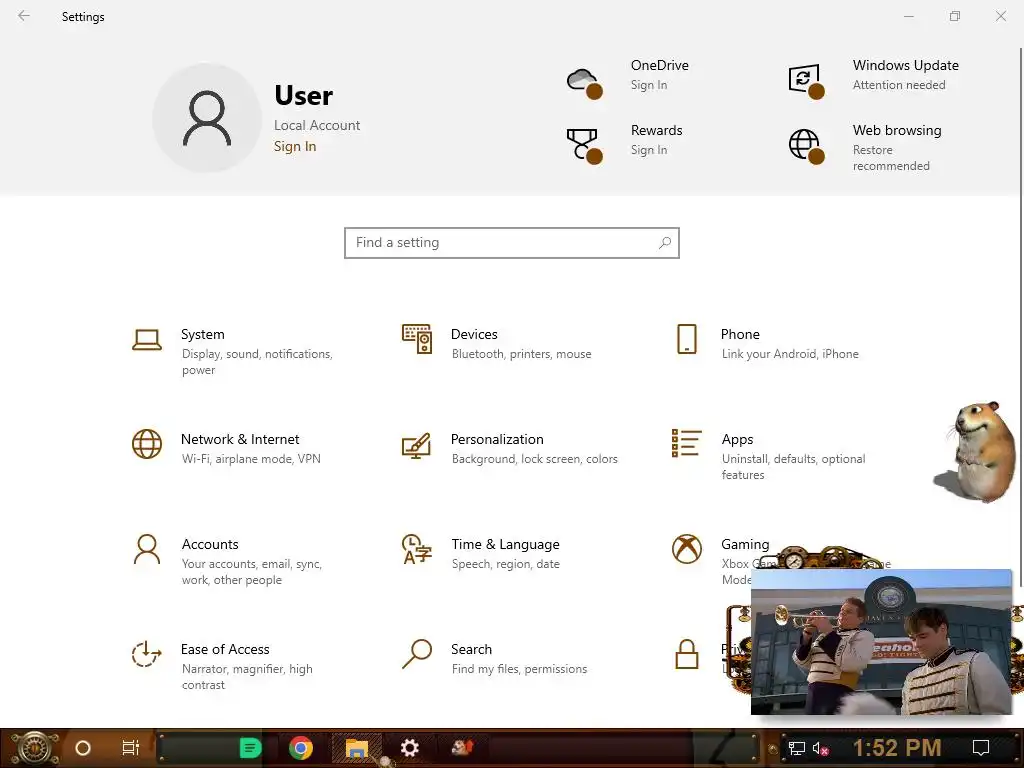Click the OneDrive cloud icon

click(x=584, y=83)
